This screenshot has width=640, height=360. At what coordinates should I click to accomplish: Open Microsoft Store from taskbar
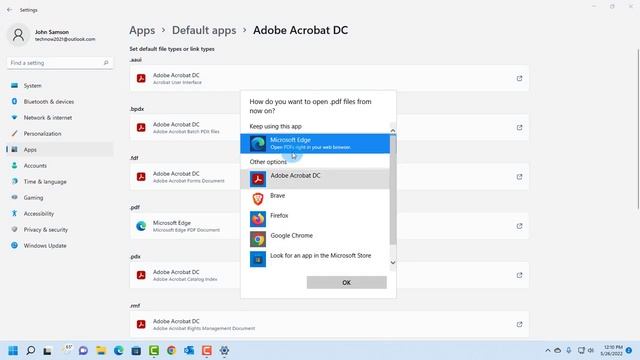(x=136, y=350)
